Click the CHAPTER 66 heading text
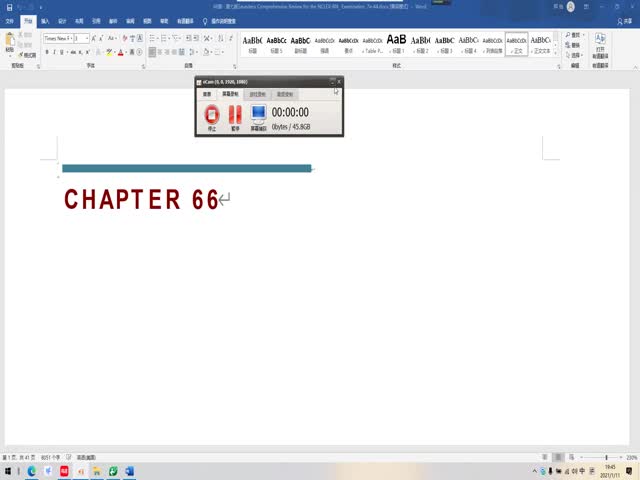 (x=141, y=200)
